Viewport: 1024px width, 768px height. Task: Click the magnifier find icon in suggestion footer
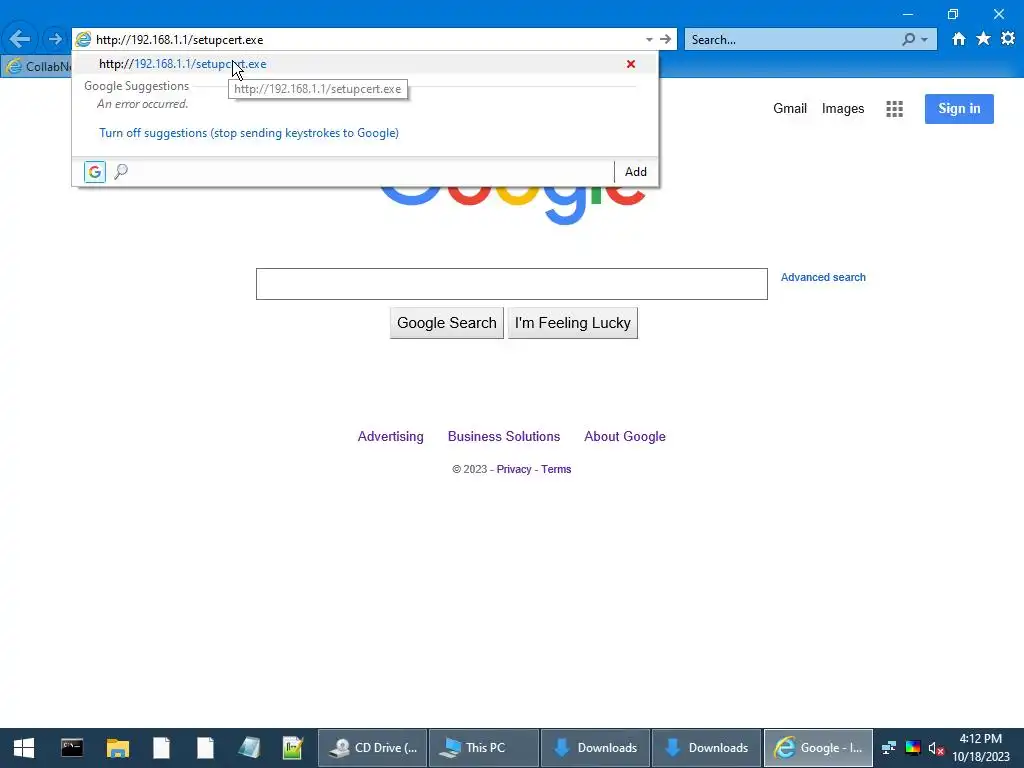pyautogui.click(x=121, y=172)
